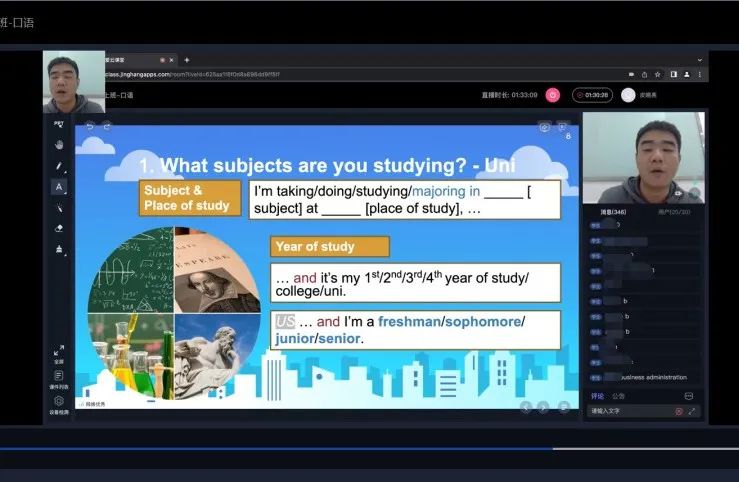Open browser three-dot menu
This screenshot has height=482, width=739.
click(701, 74)
